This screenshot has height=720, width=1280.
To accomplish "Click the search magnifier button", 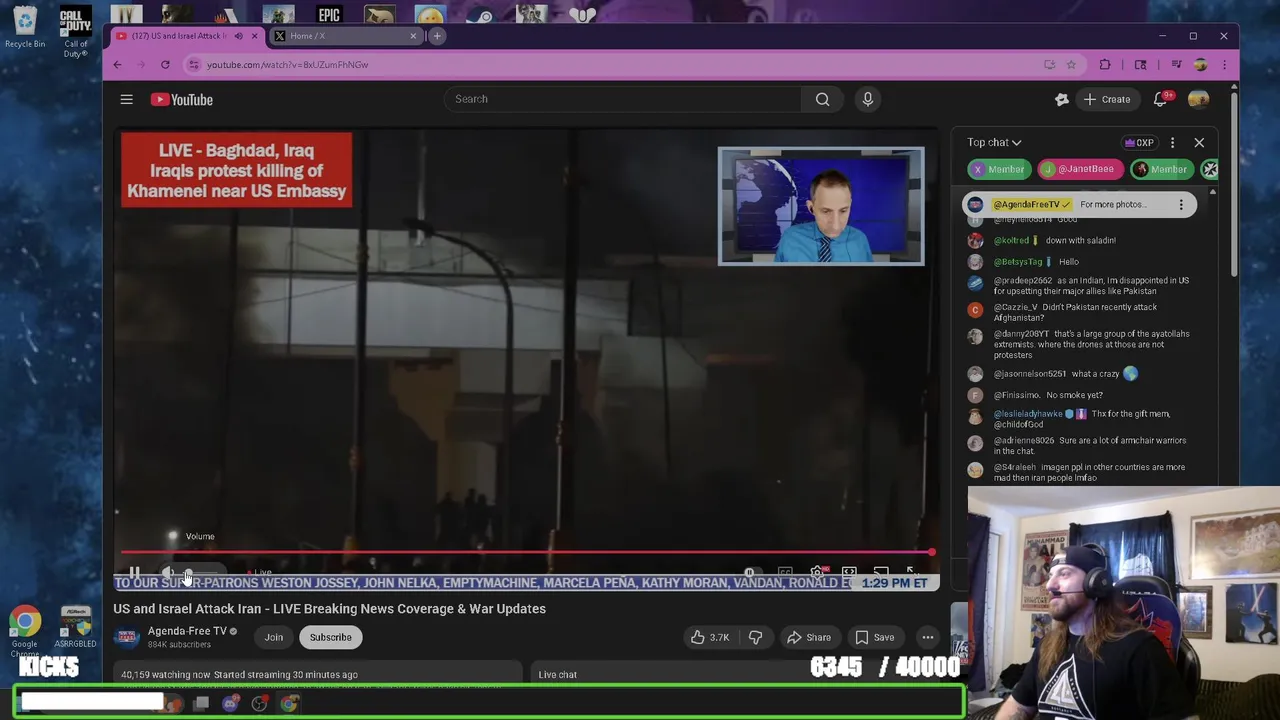I will click(x=822, y=99).
